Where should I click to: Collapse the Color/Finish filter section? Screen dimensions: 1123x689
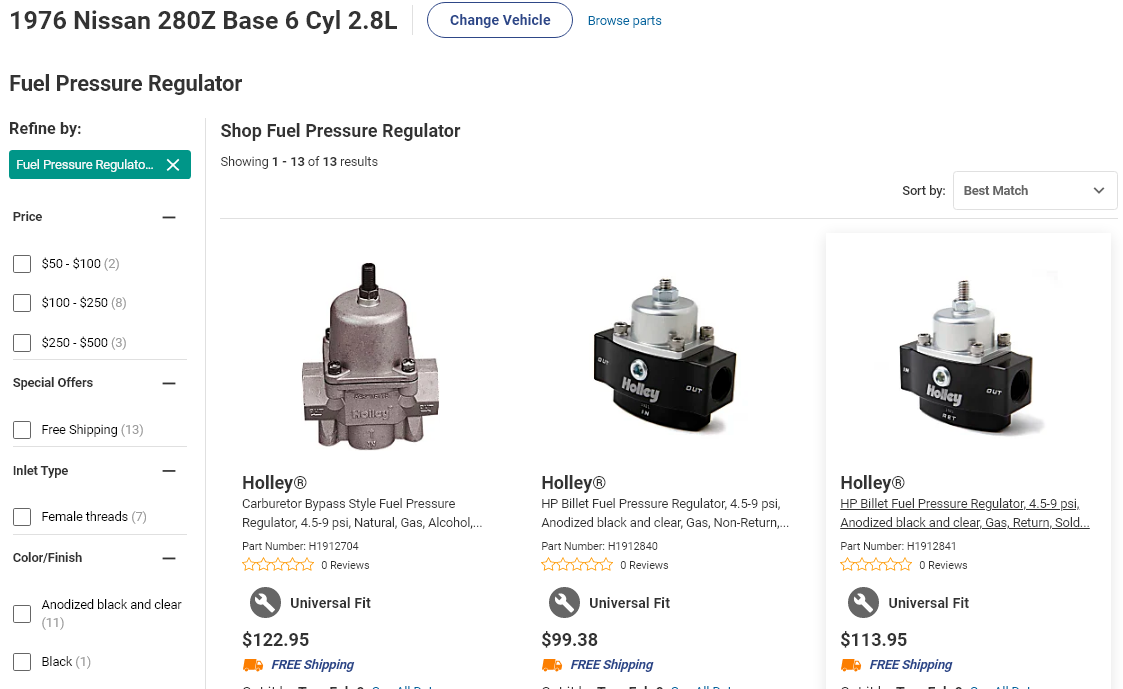coord(169,558)
